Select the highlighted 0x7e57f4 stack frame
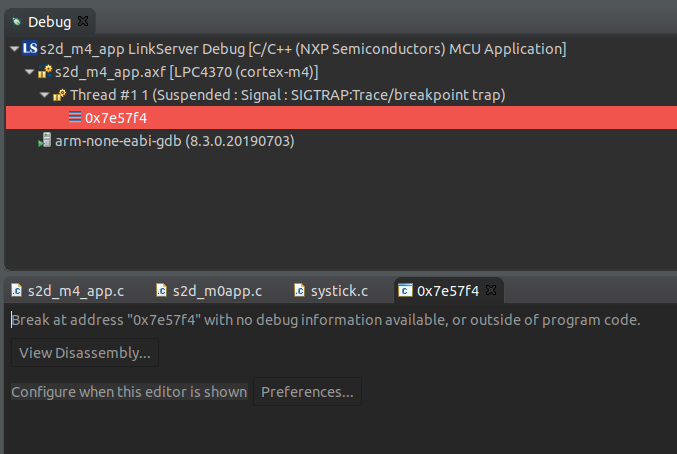 (x=341, y=117)
